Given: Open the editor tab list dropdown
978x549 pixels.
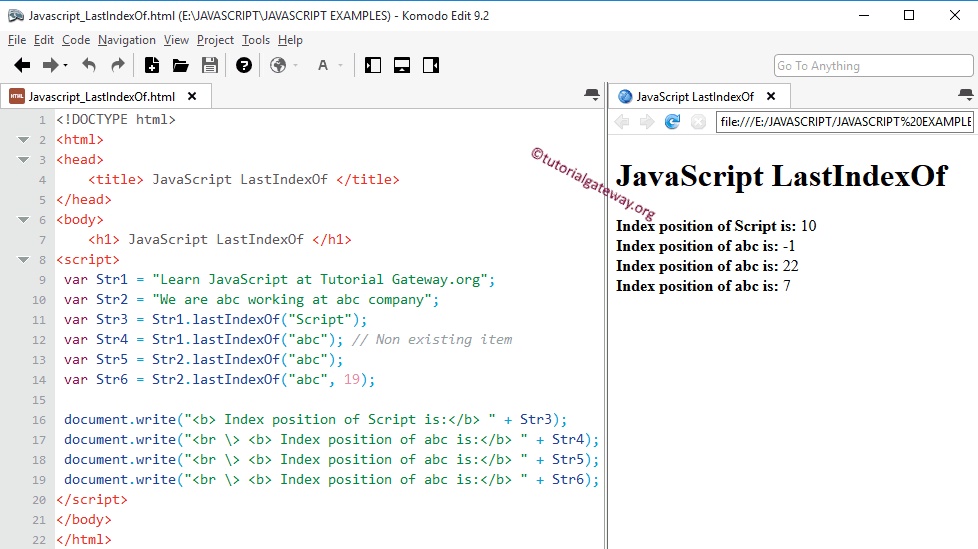Looking at the screenshot, I should [592, 95].
